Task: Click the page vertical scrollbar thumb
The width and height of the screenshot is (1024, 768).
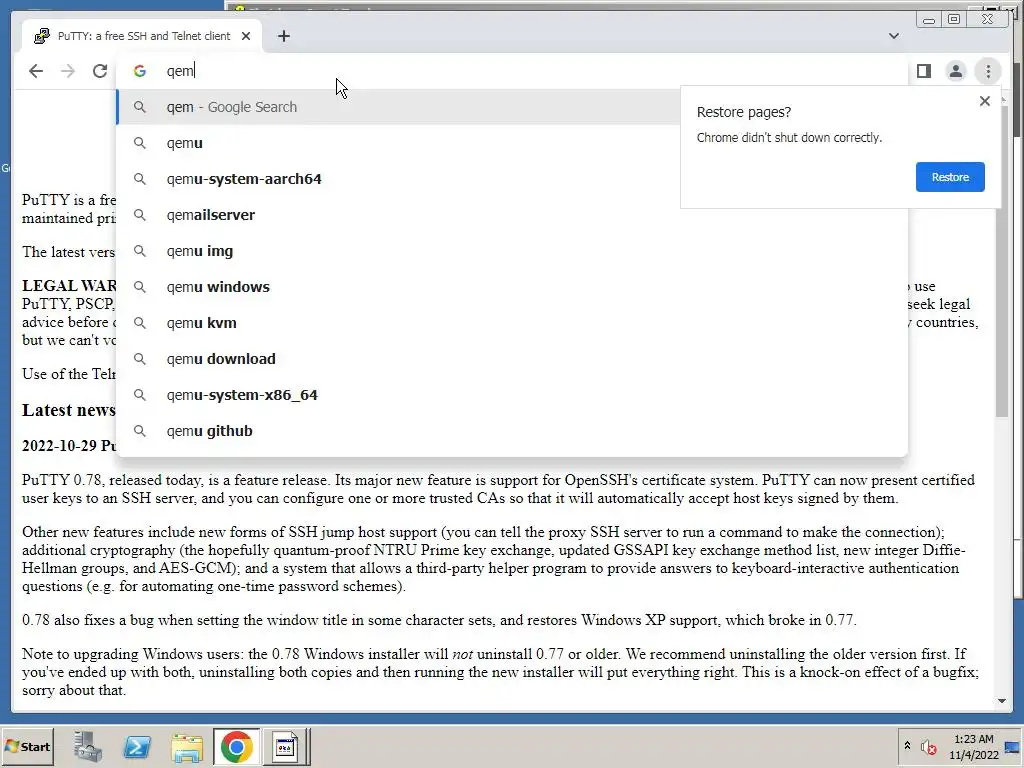Action: tap(1002, 259)
